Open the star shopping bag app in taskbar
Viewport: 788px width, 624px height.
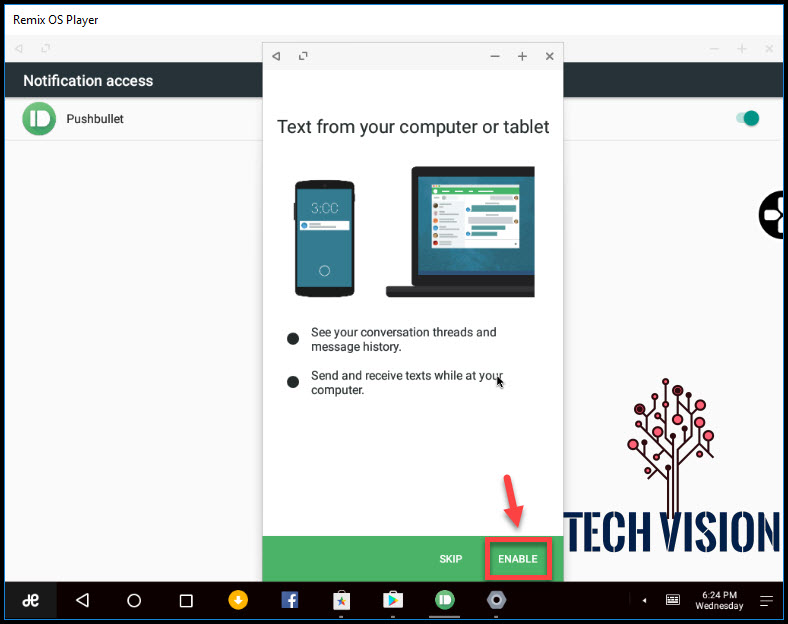(x=341, y=600)
